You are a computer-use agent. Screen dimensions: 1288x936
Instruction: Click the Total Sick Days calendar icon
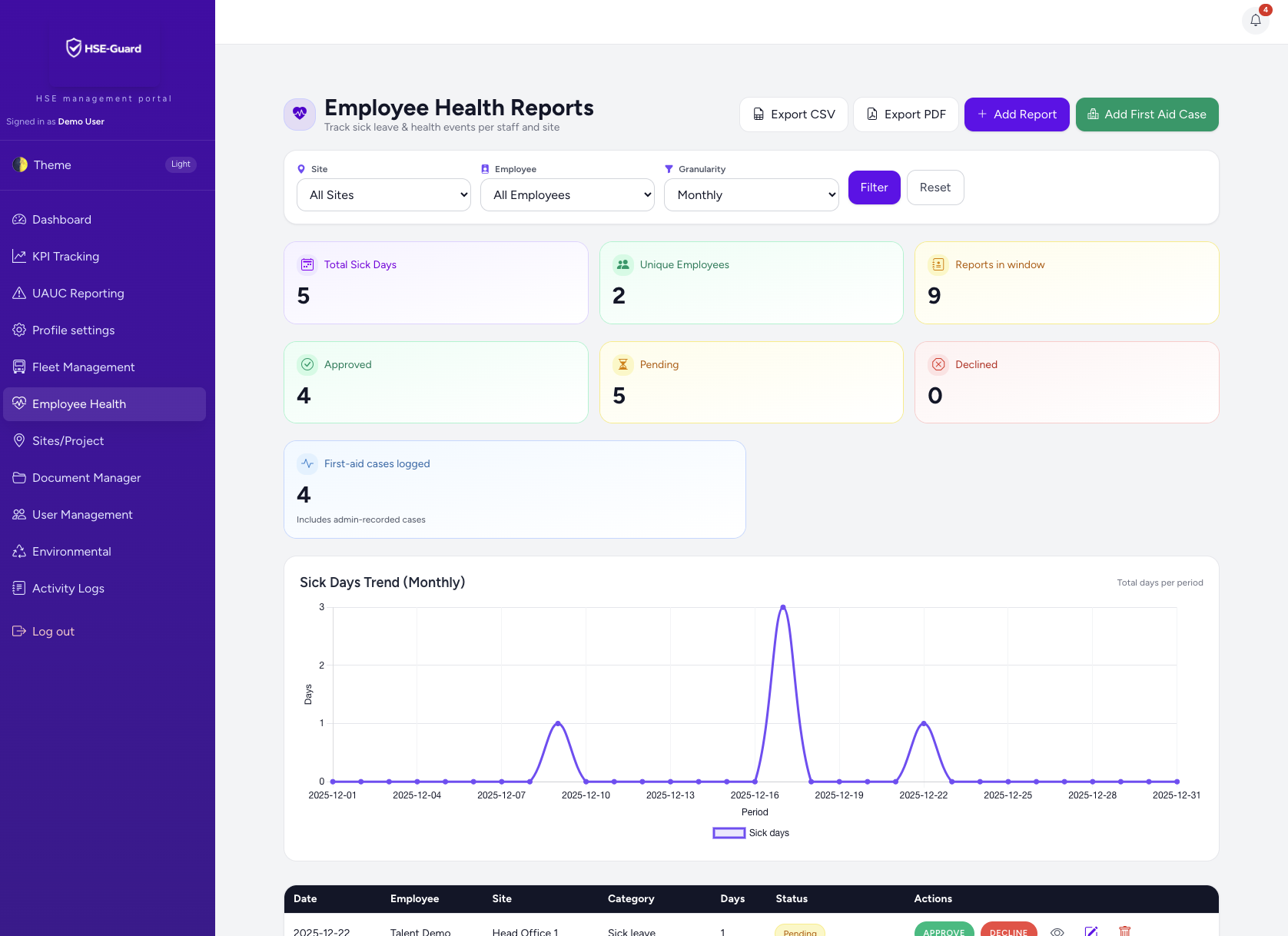[307, 264]
